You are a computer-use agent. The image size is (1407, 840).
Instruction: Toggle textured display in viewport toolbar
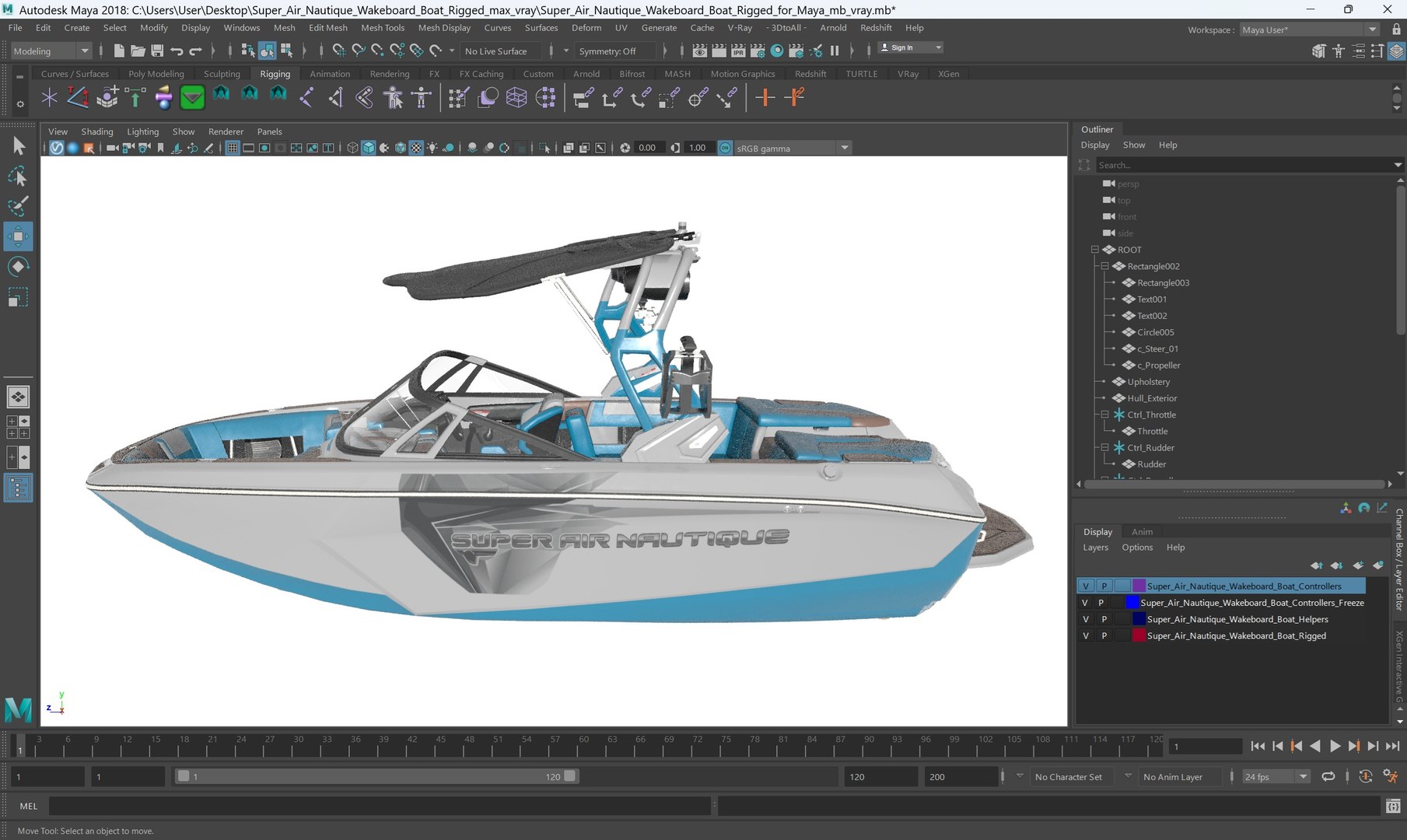[415, 148]
